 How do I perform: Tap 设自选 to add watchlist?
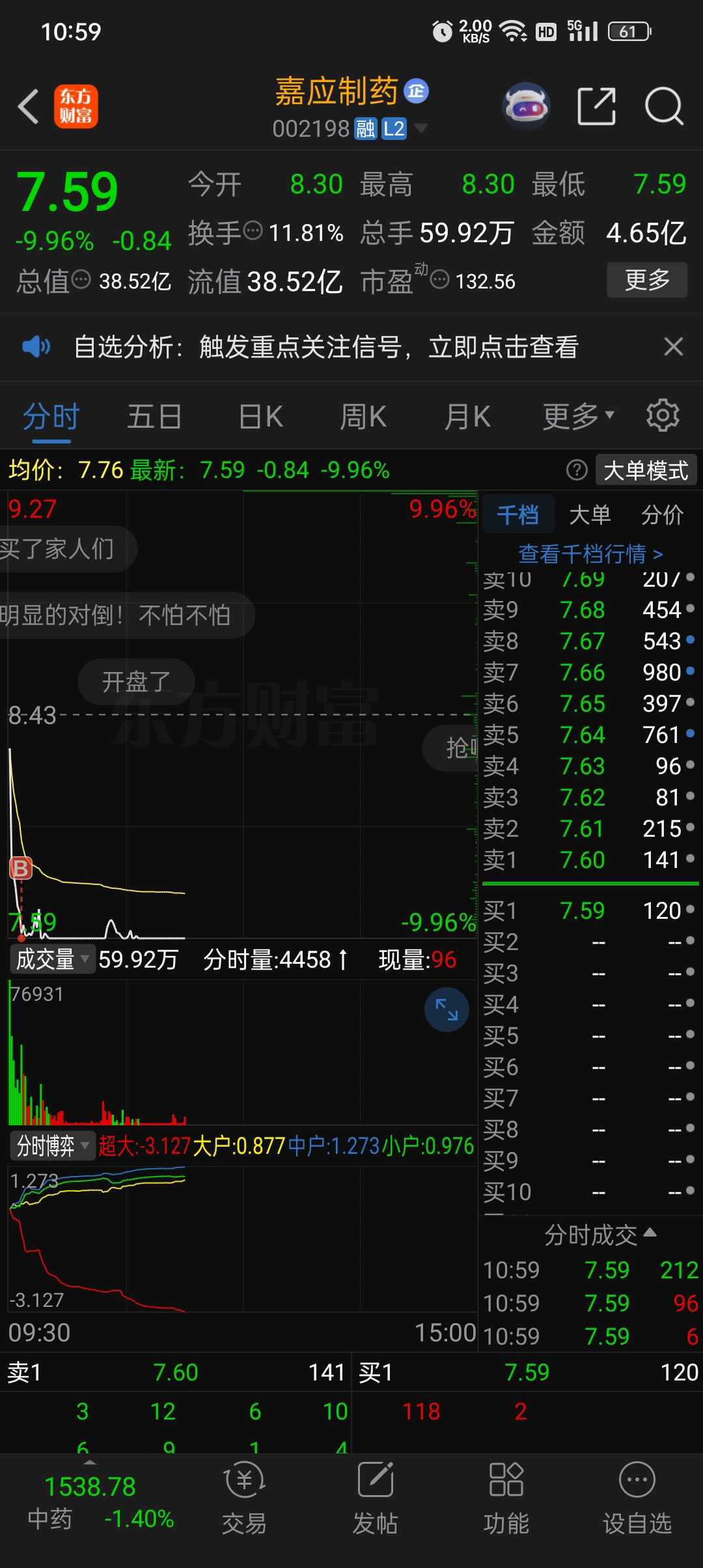point(637,1498)
